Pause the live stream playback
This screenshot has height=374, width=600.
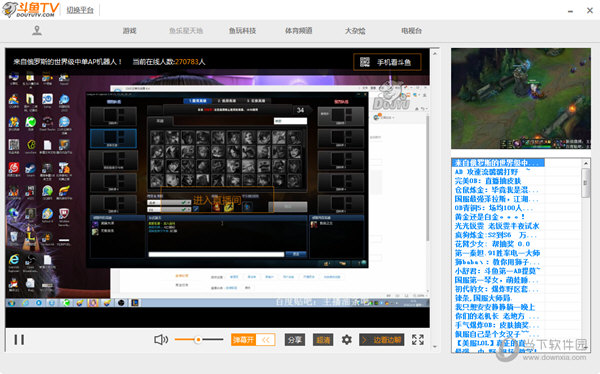[x=19, y=340]
